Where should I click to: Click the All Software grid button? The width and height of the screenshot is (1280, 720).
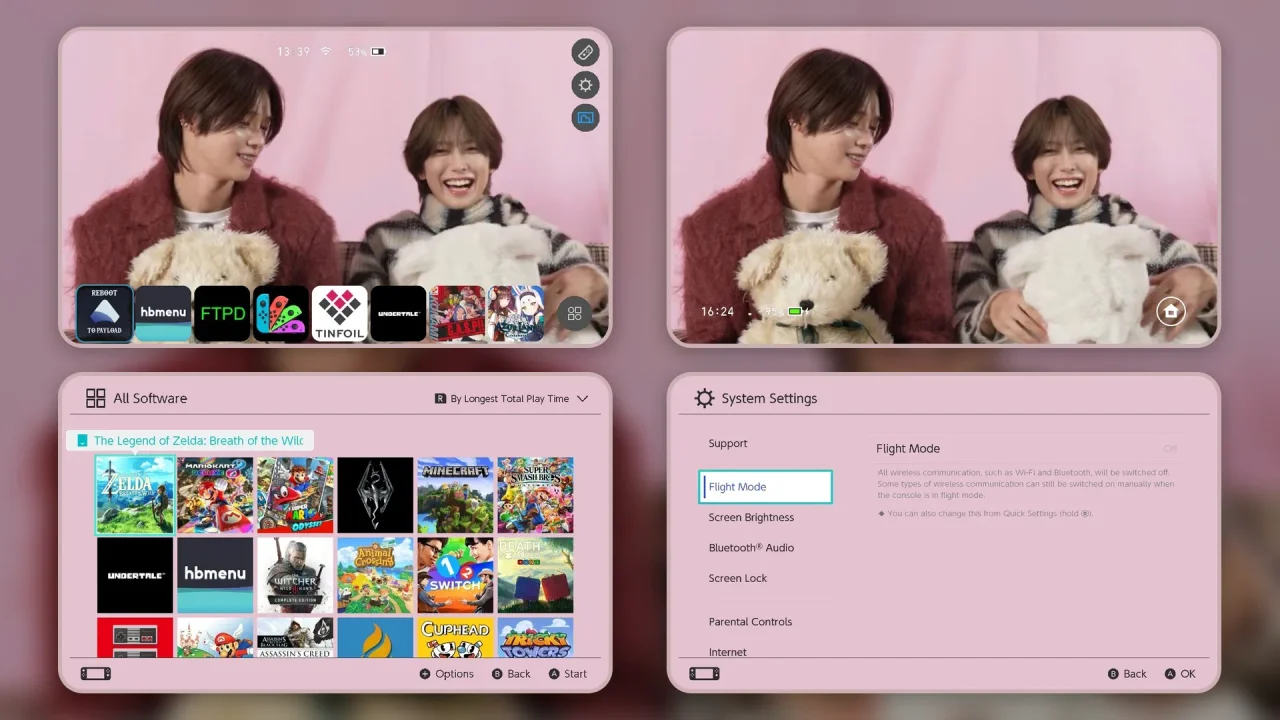click(x=575, y=314)
